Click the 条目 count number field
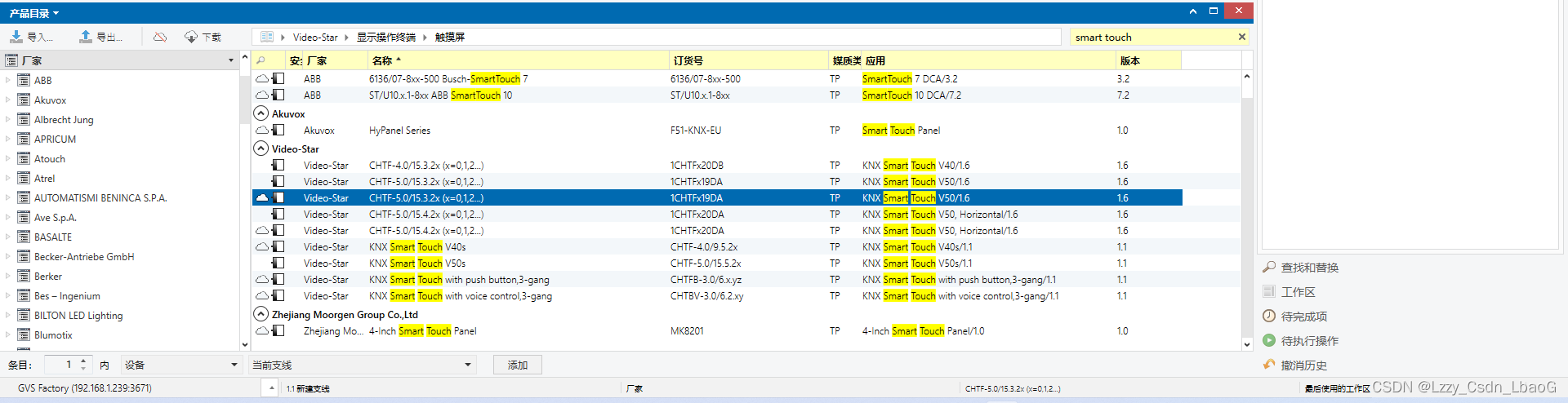This screenshot has height=403, width=1568. 61,365
